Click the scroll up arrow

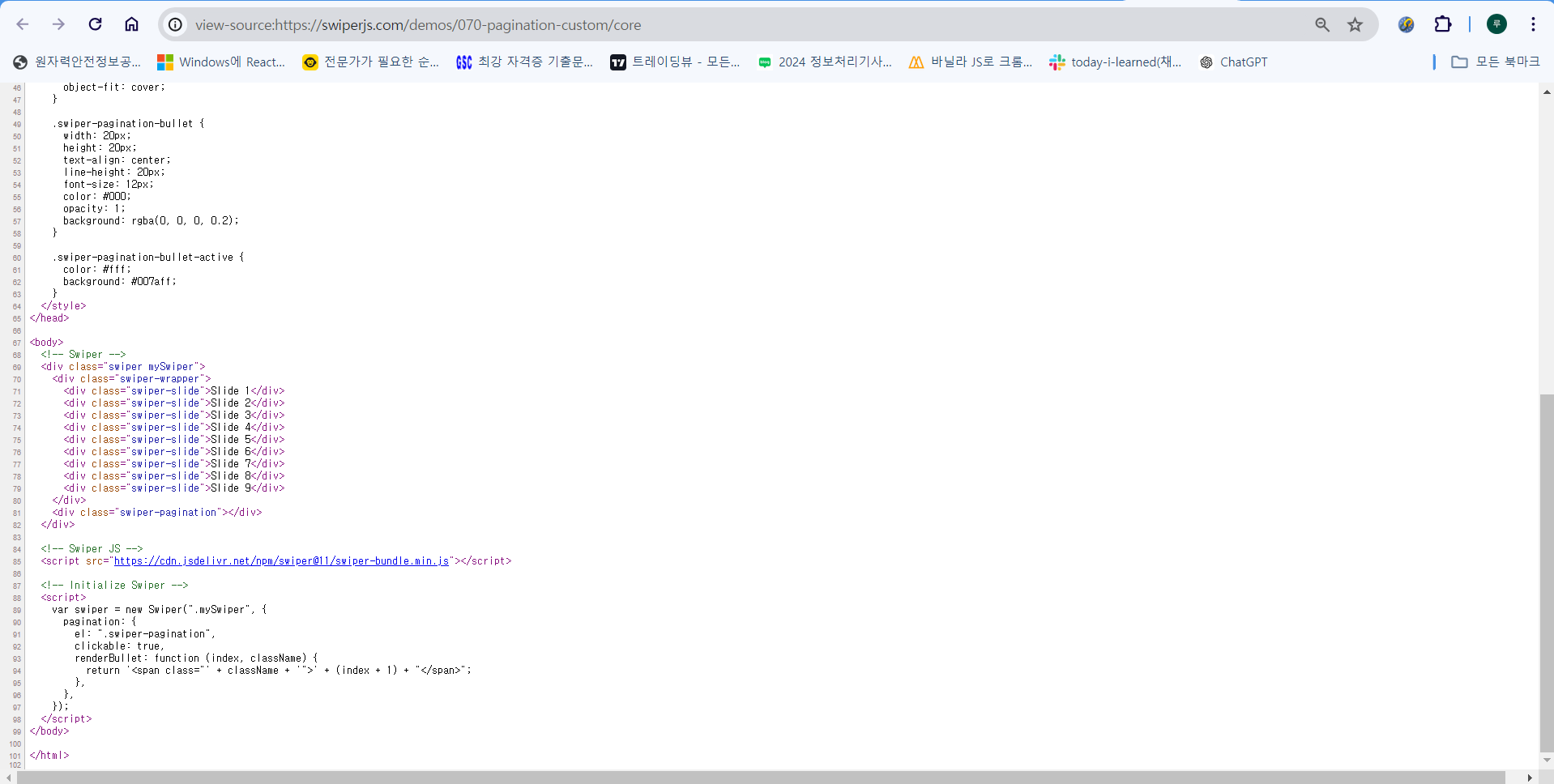[1547, 92]
